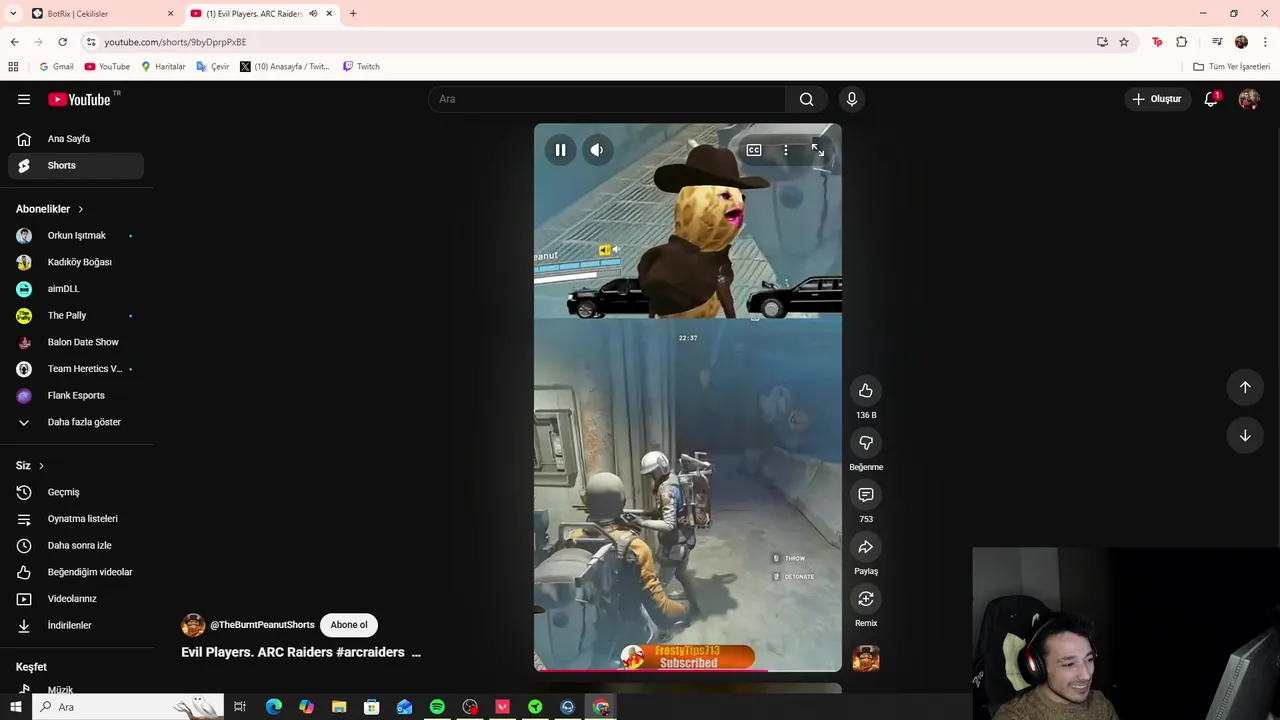Start voice search with microphone icon
This screenshot has width=1280, height=720.
pyautogui.click(x=852, y=99)
